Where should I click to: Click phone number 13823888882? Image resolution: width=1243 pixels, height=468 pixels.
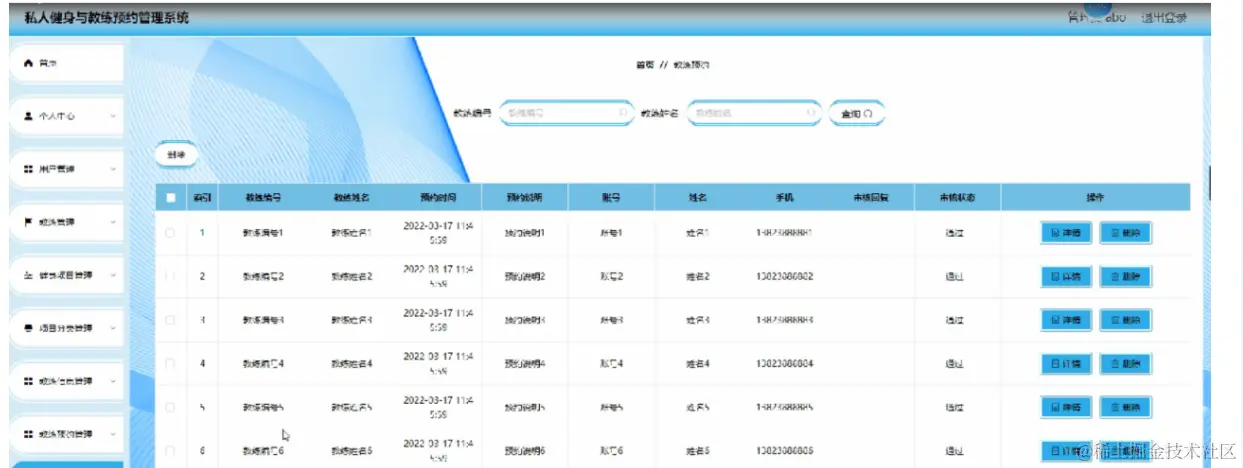pos(784,276)
